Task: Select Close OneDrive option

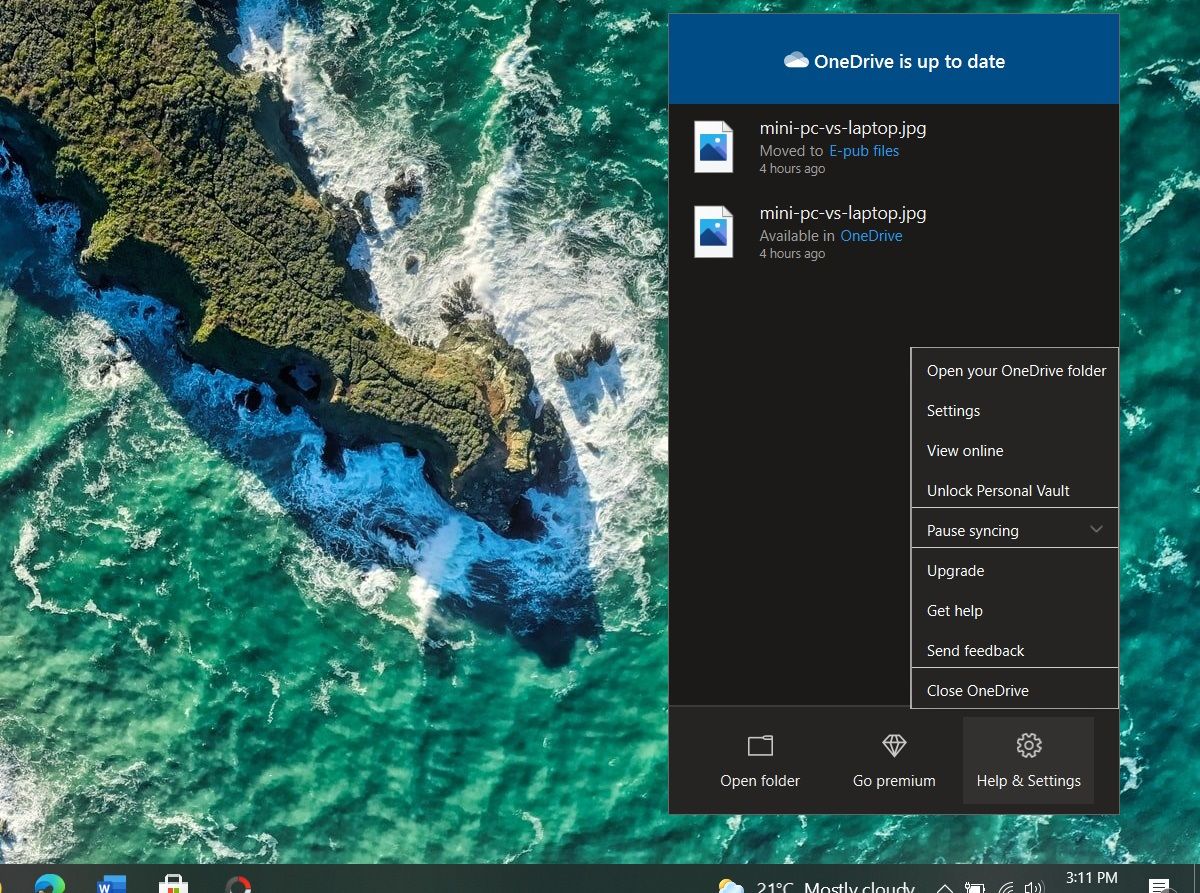Action: tap(977, 691)
